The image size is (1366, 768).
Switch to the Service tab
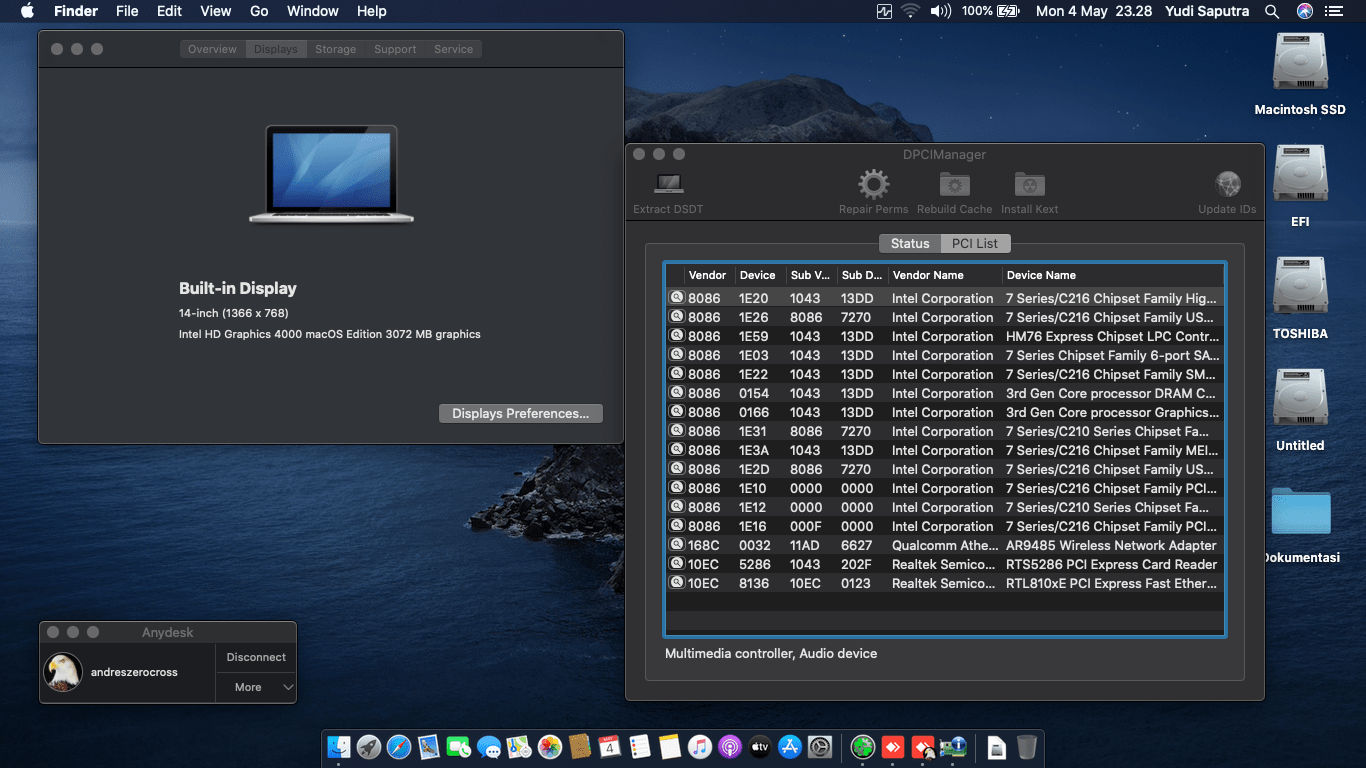[453, 49]
